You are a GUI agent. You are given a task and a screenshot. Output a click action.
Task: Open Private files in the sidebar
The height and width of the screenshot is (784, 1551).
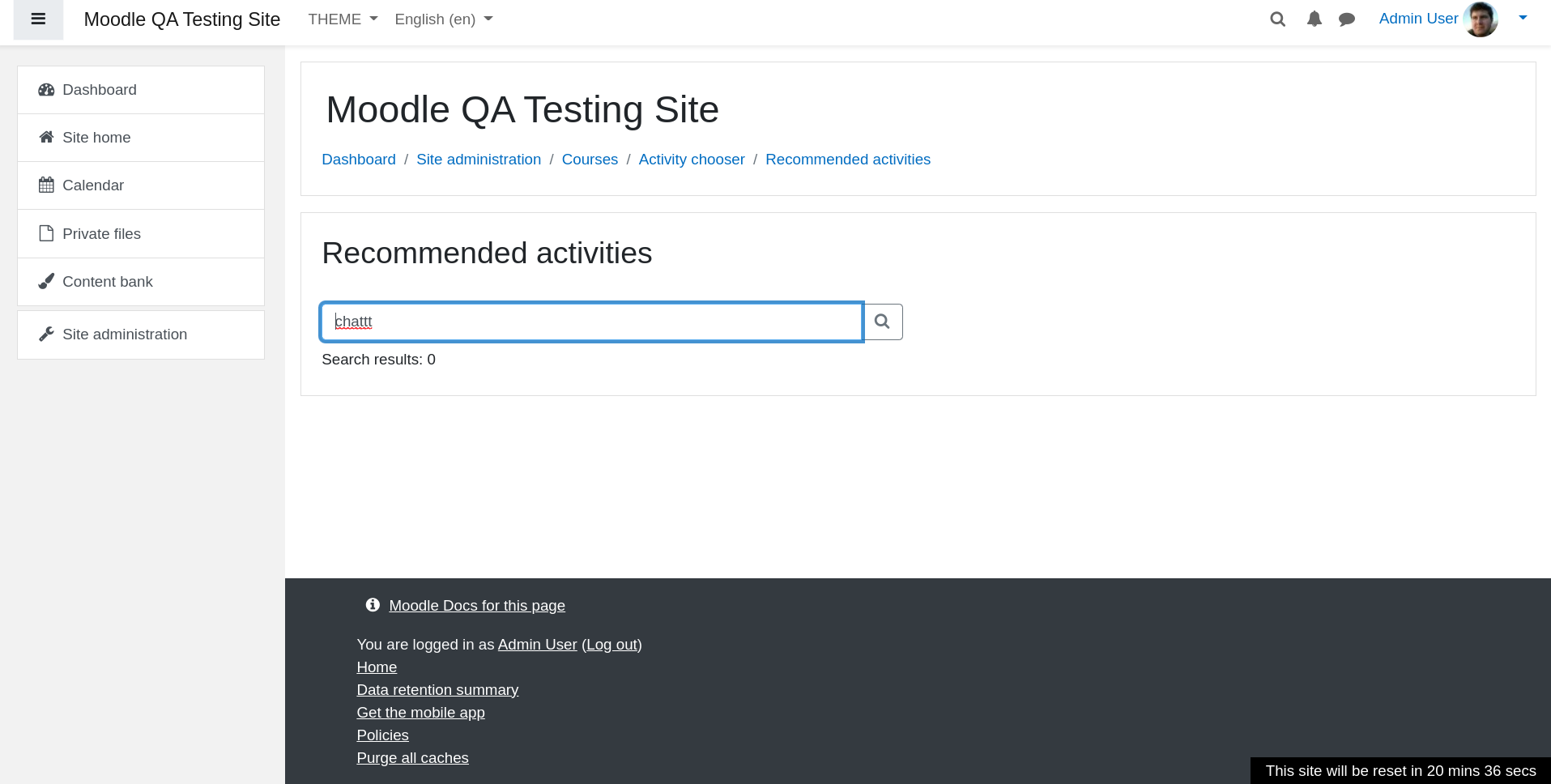141,234
